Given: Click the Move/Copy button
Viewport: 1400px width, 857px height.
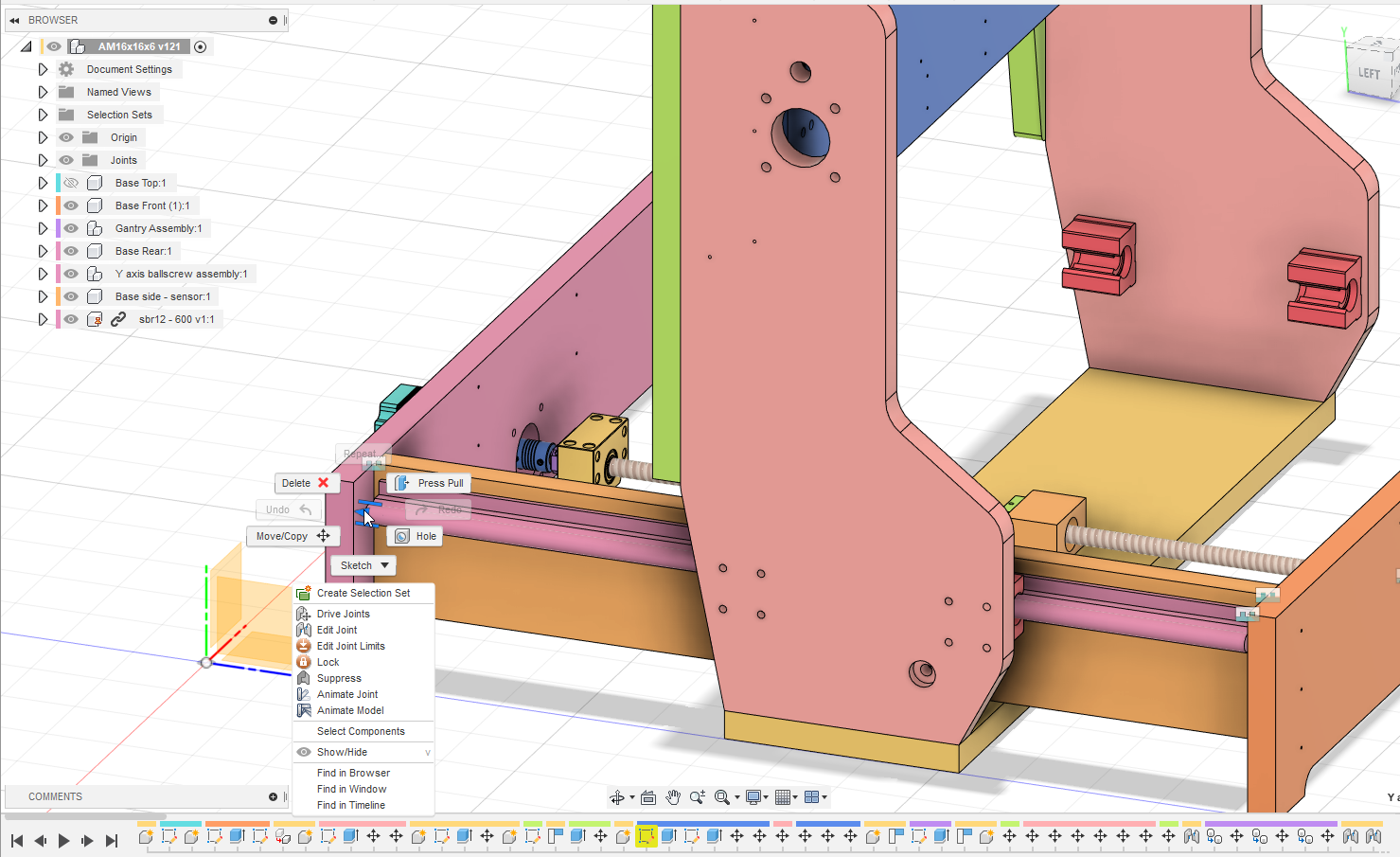Looking at the screenshot, I should click(293, 536).
